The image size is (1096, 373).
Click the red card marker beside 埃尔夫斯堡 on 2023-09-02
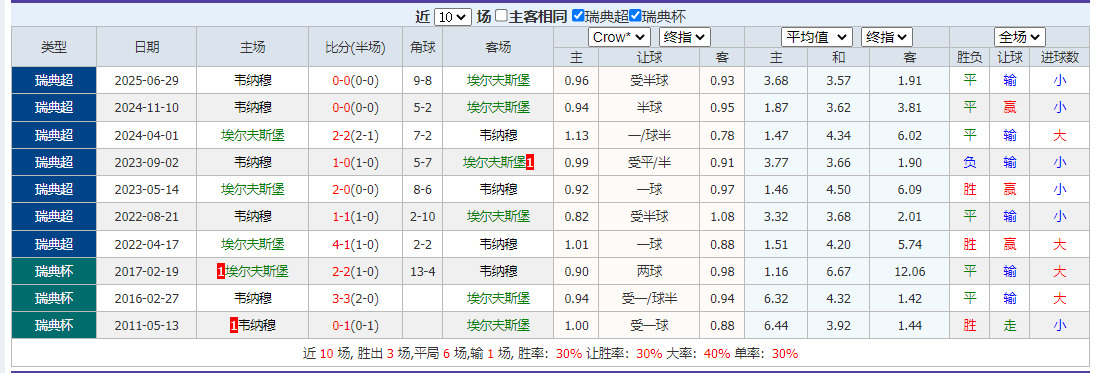[x=531, y=162]
